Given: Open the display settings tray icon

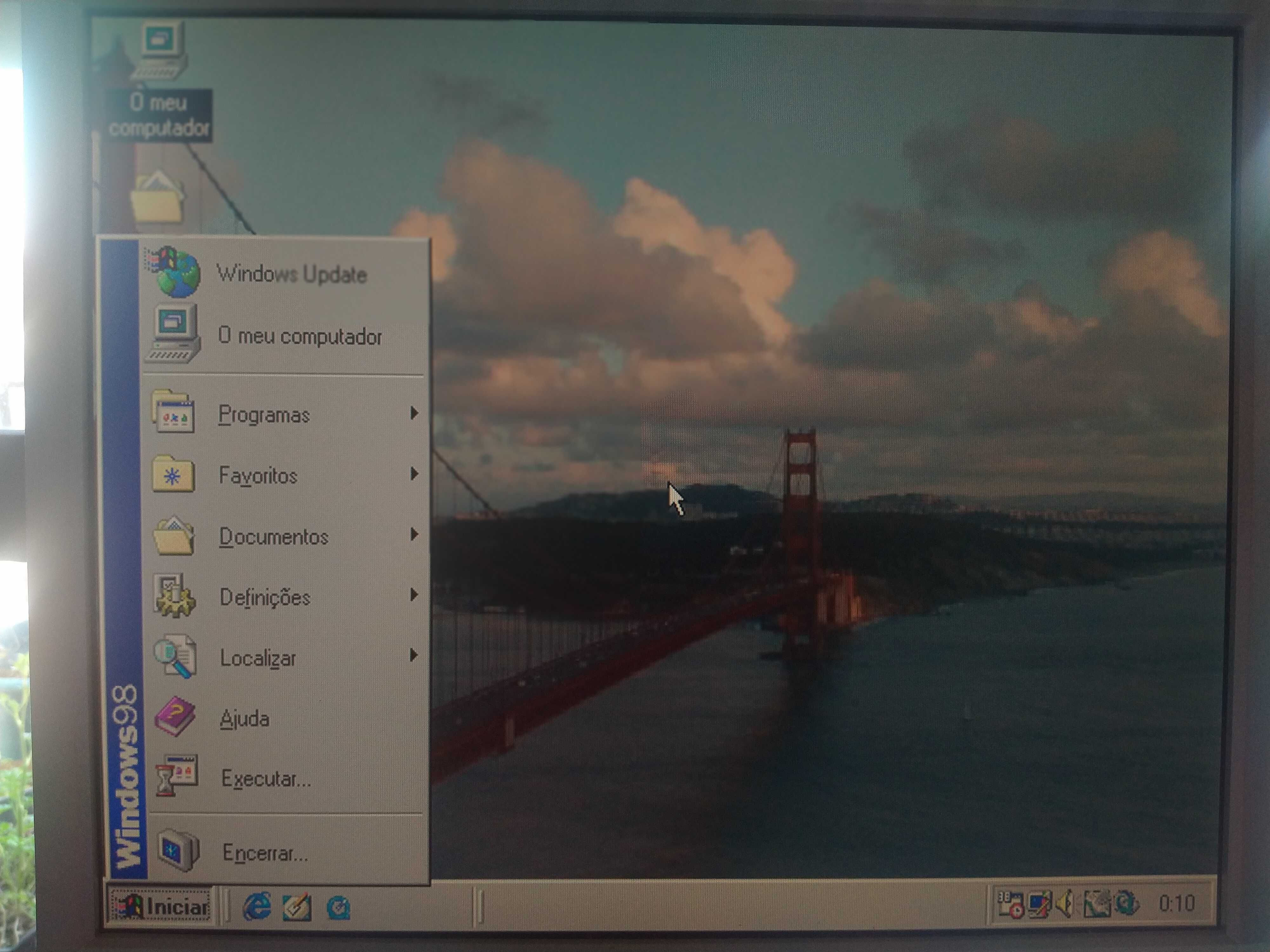Looking at the screenshot, I should (1040, 904).
